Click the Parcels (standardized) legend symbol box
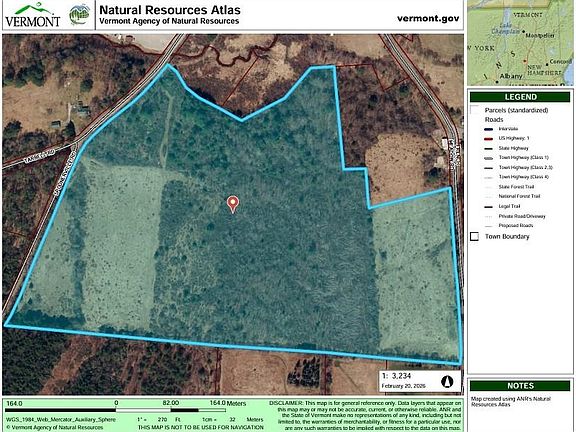The image size is (576, 432). click(475, 110)
